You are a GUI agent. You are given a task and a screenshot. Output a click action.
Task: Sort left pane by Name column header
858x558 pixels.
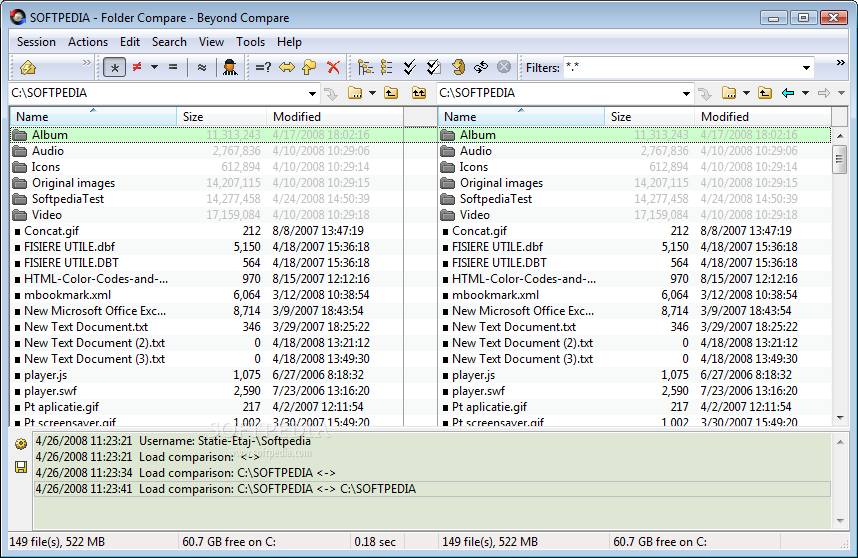pyautogui.click(x=93, y=117)
